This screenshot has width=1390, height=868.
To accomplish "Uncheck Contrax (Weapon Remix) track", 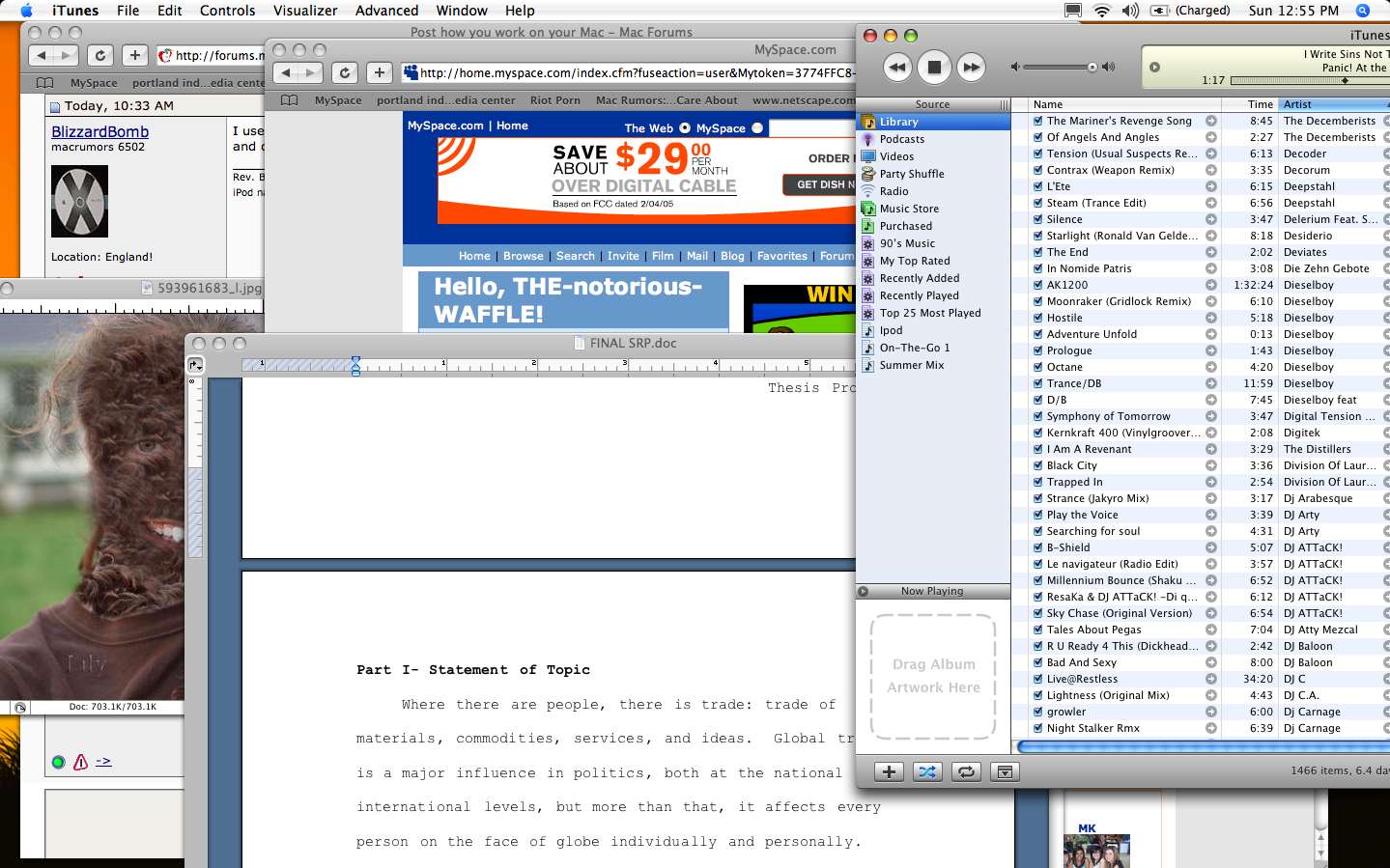I will 1037,170.
